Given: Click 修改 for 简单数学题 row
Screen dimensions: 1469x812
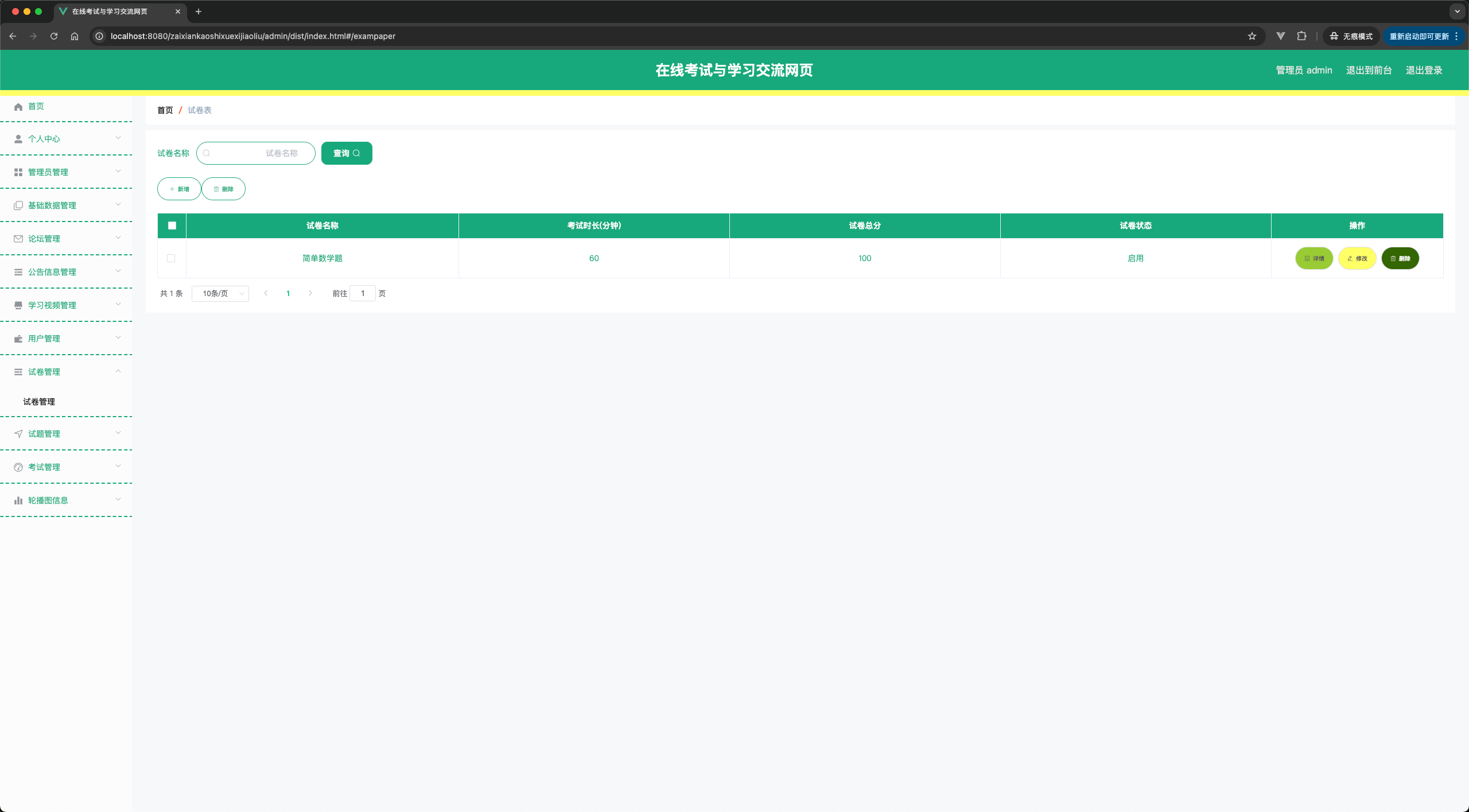Looking at the screenshot, I should pos(1357,258).
